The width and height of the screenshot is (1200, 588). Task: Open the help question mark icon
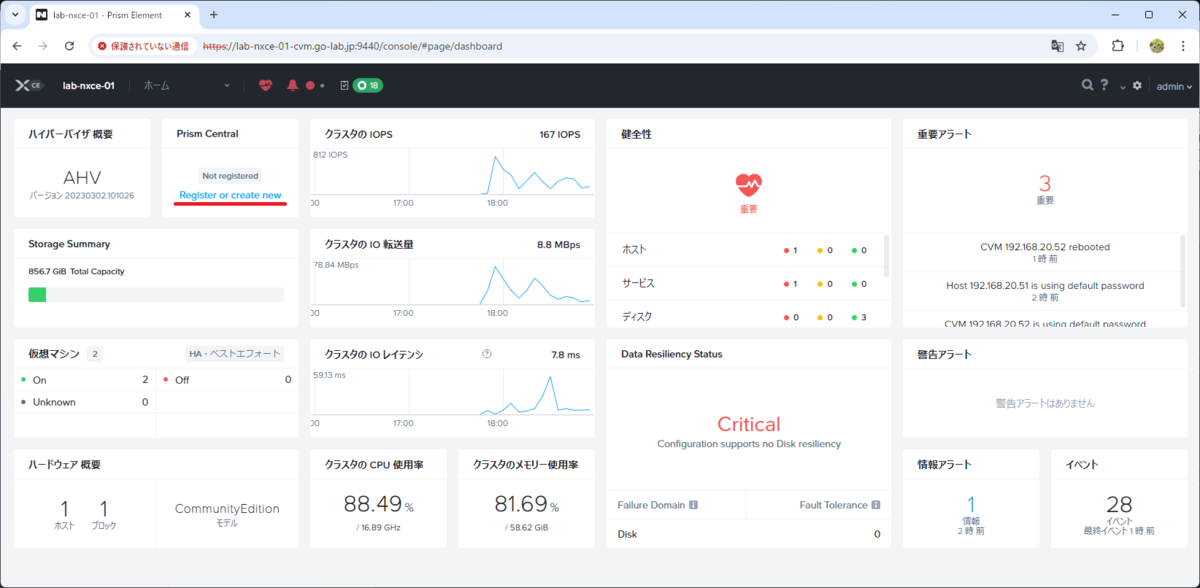tap(1105, 86)
